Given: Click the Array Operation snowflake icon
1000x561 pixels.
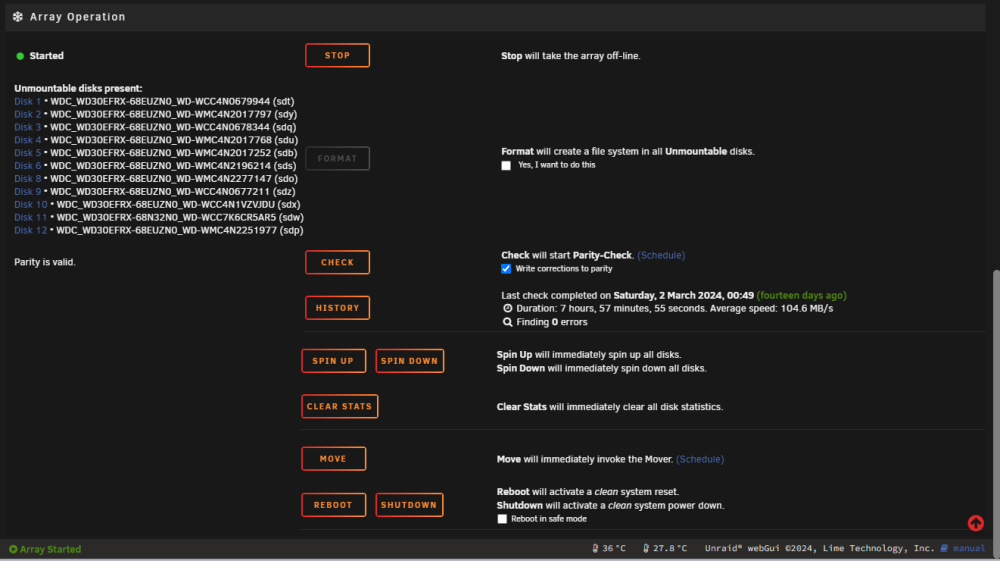Looking at the screenshot, I should 18,17.
